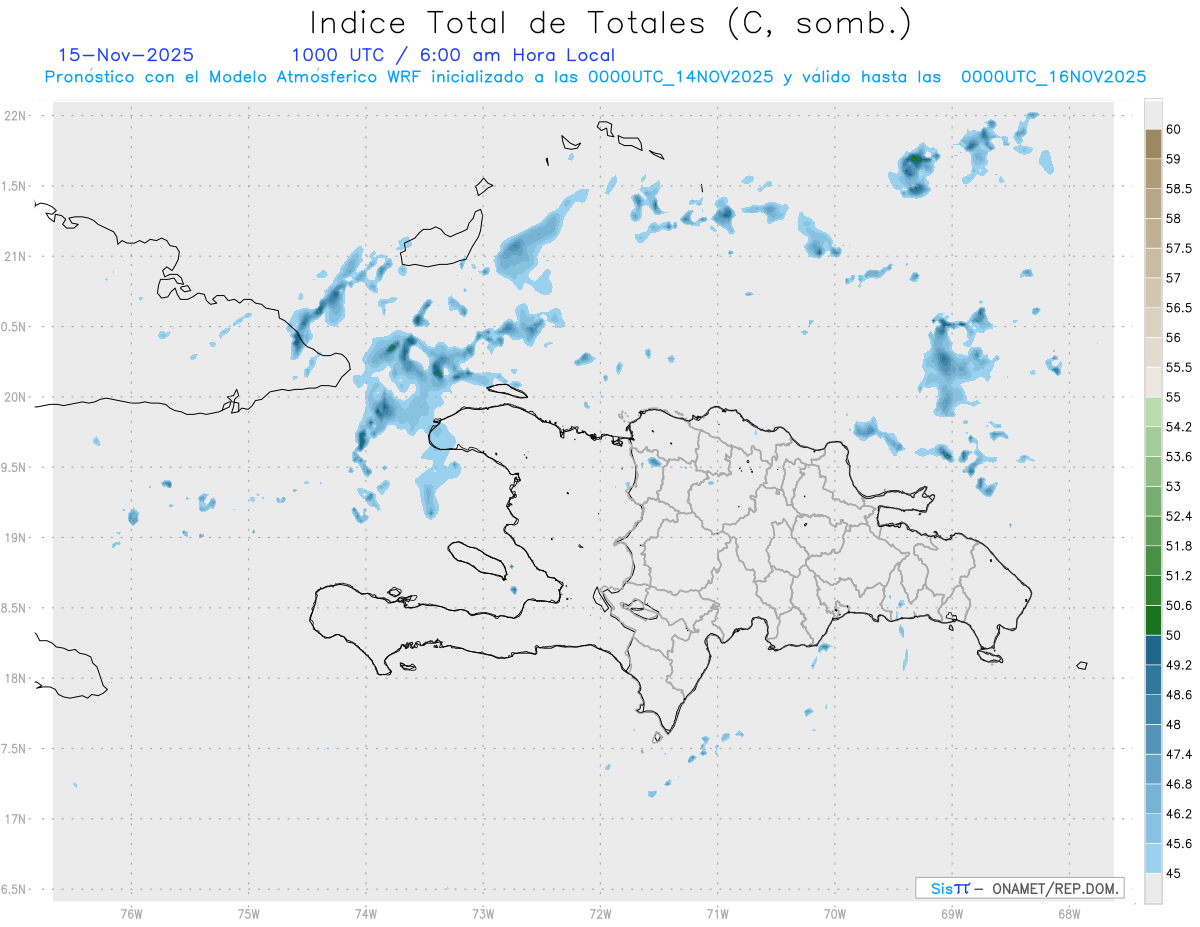Click the latitude label '21N'

(16, 256)
